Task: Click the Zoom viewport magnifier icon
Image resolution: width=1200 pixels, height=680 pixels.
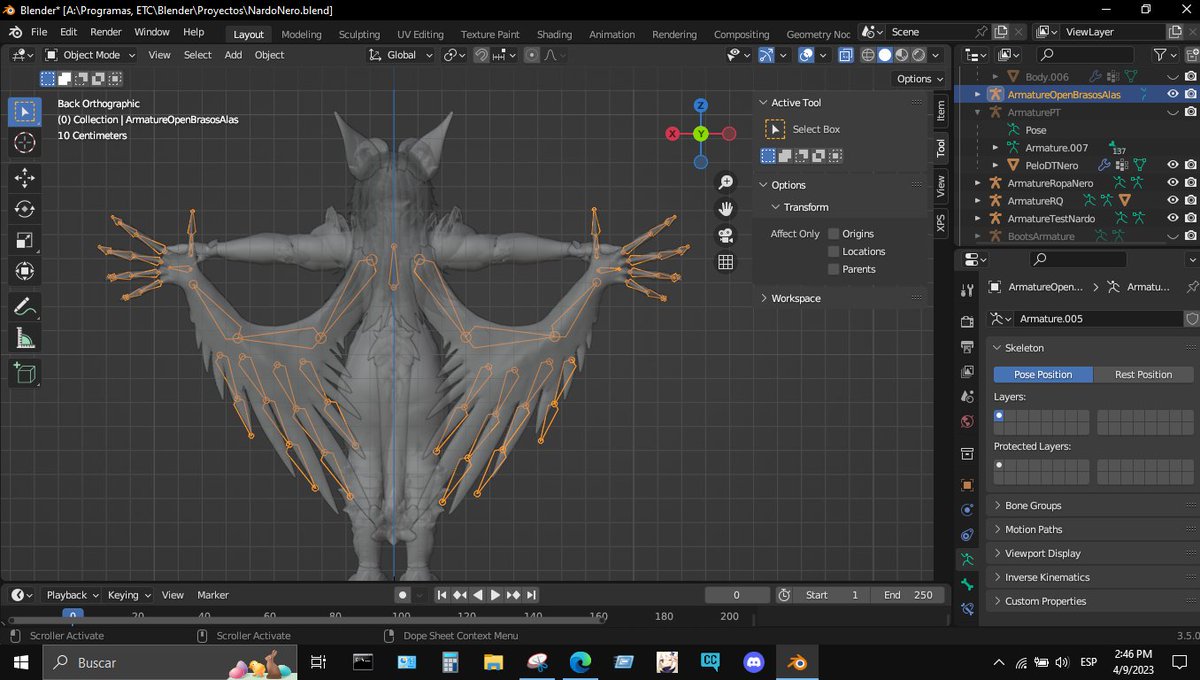Action: [726, 182]
